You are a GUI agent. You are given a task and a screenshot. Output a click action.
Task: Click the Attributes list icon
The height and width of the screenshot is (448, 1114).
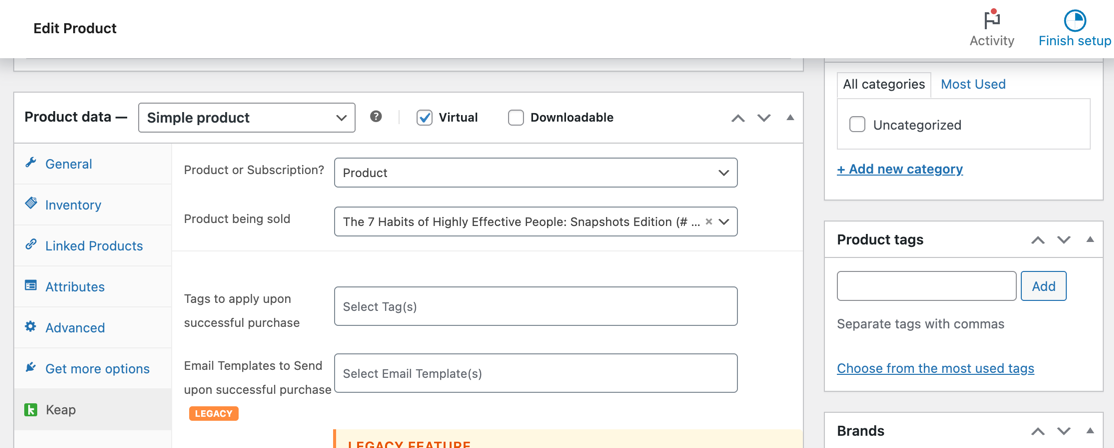pos(31,286)
